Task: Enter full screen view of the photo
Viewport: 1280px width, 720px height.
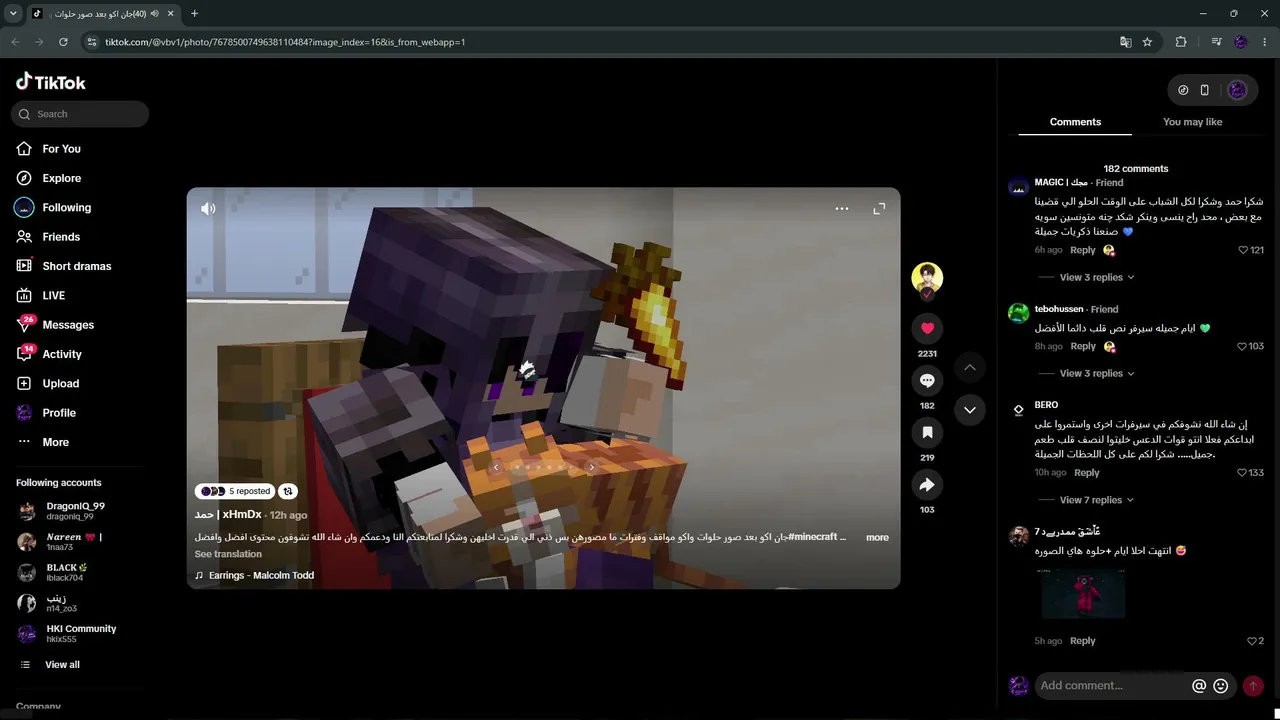Action: 879,209
